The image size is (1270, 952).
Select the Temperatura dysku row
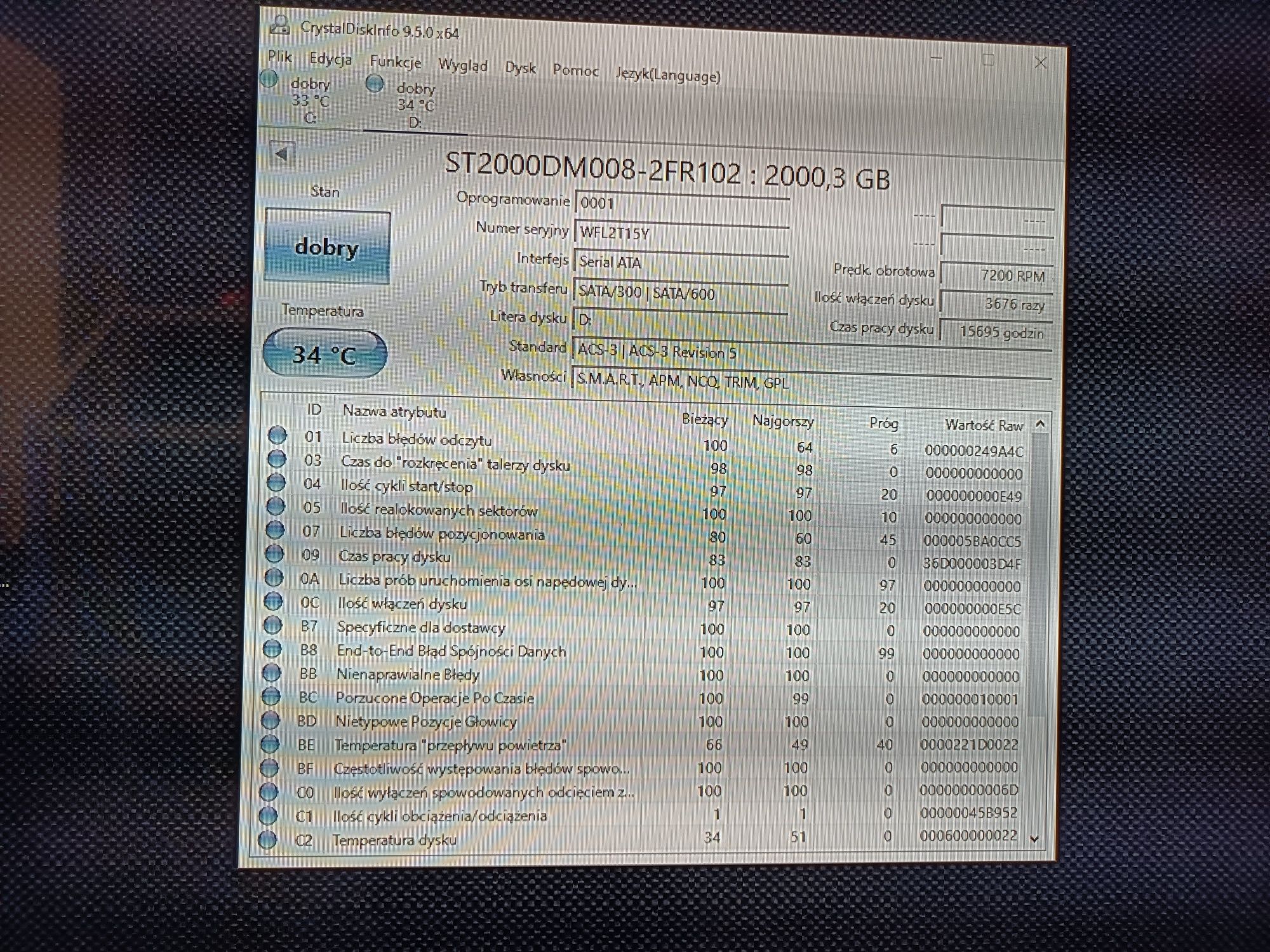coord(641,838)
